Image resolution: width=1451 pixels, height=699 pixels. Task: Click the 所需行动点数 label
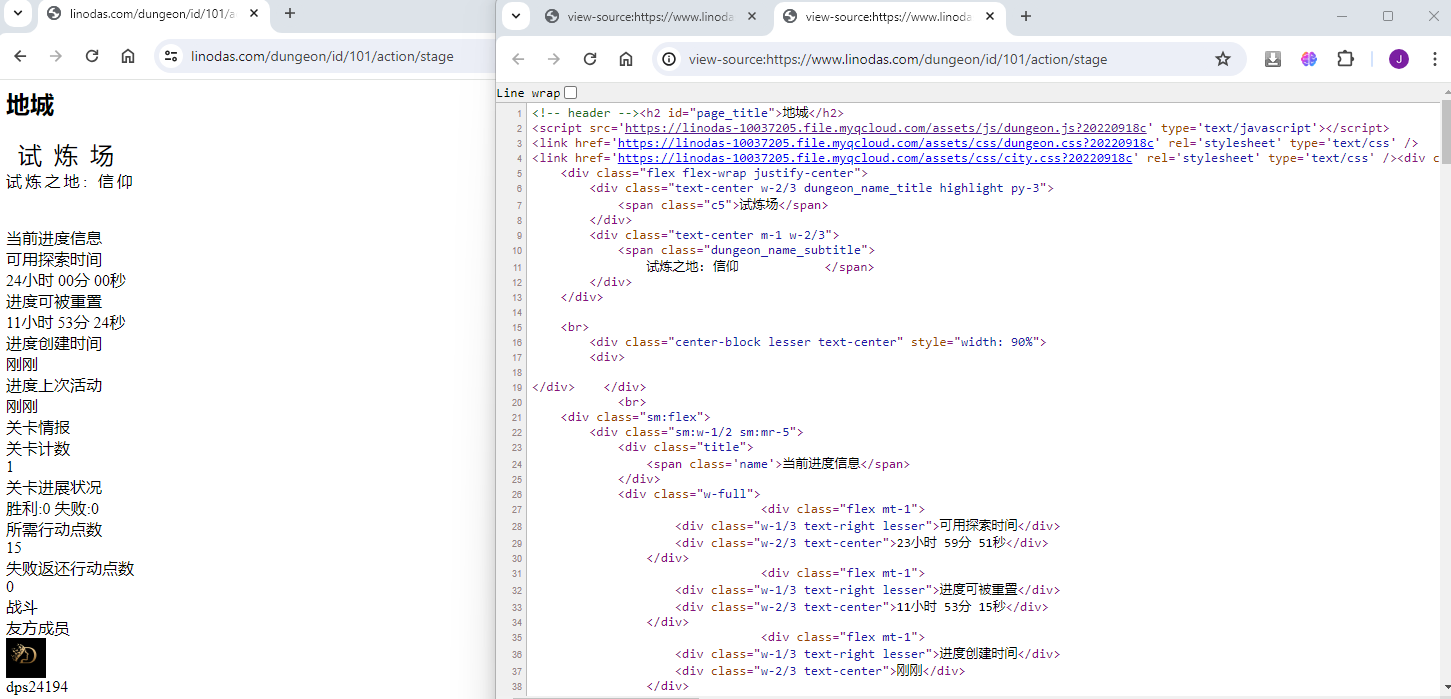click(x=54, y=530)
